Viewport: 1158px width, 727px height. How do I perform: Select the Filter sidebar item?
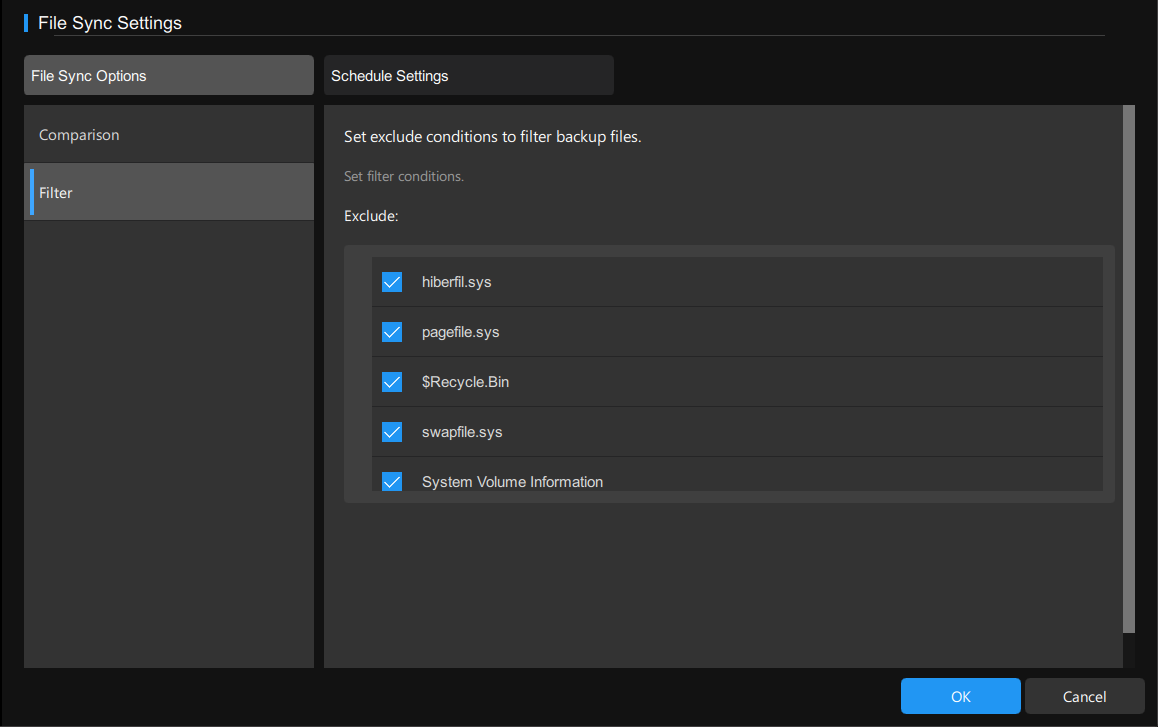168,192
